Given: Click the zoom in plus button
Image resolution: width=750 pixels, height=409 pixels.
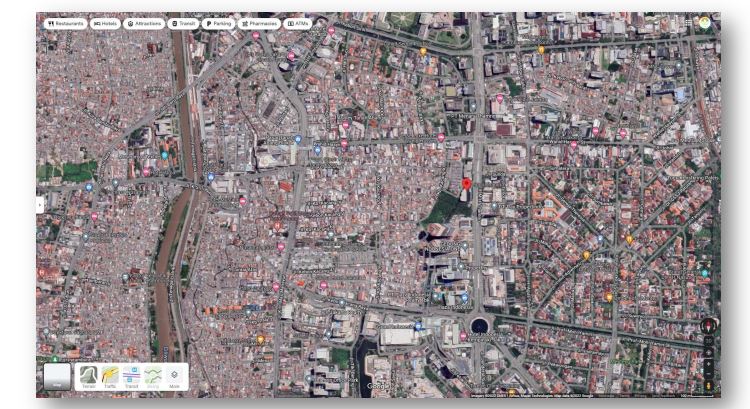Looking at the screenshot, I should (x=708, y=364).
